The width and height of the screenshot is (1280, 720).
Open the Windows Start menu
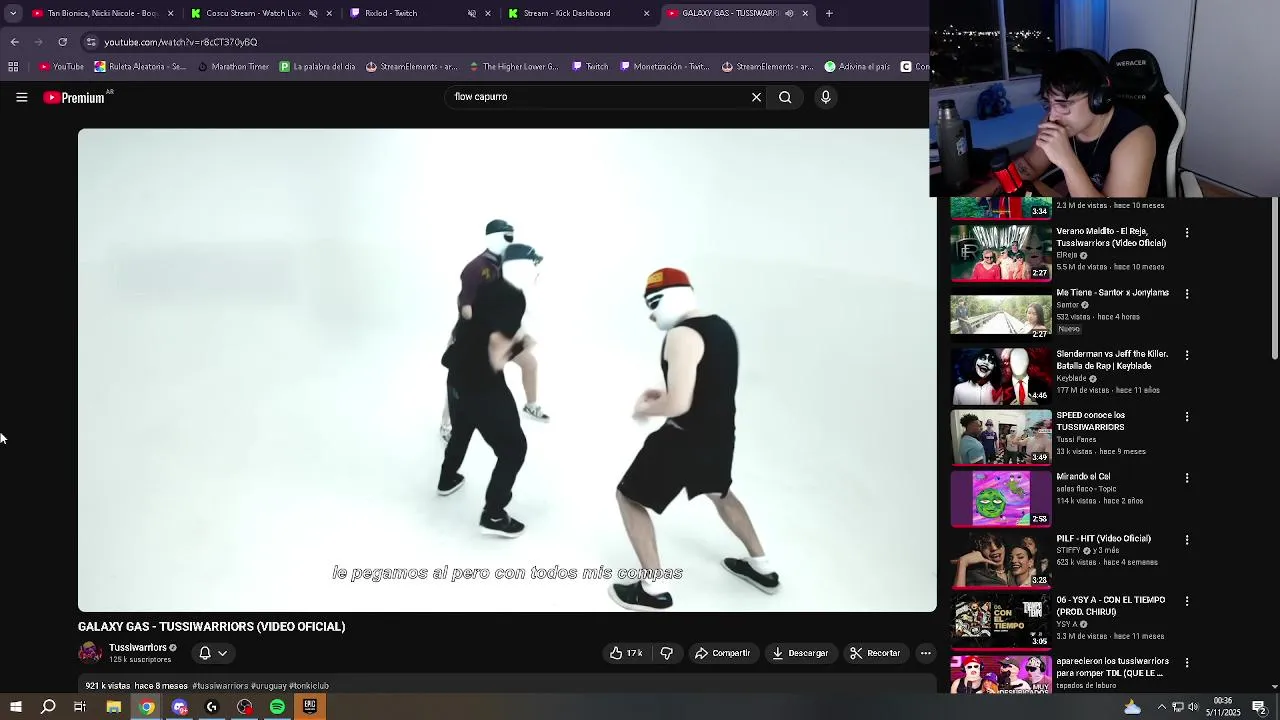[x=15, y=707]
